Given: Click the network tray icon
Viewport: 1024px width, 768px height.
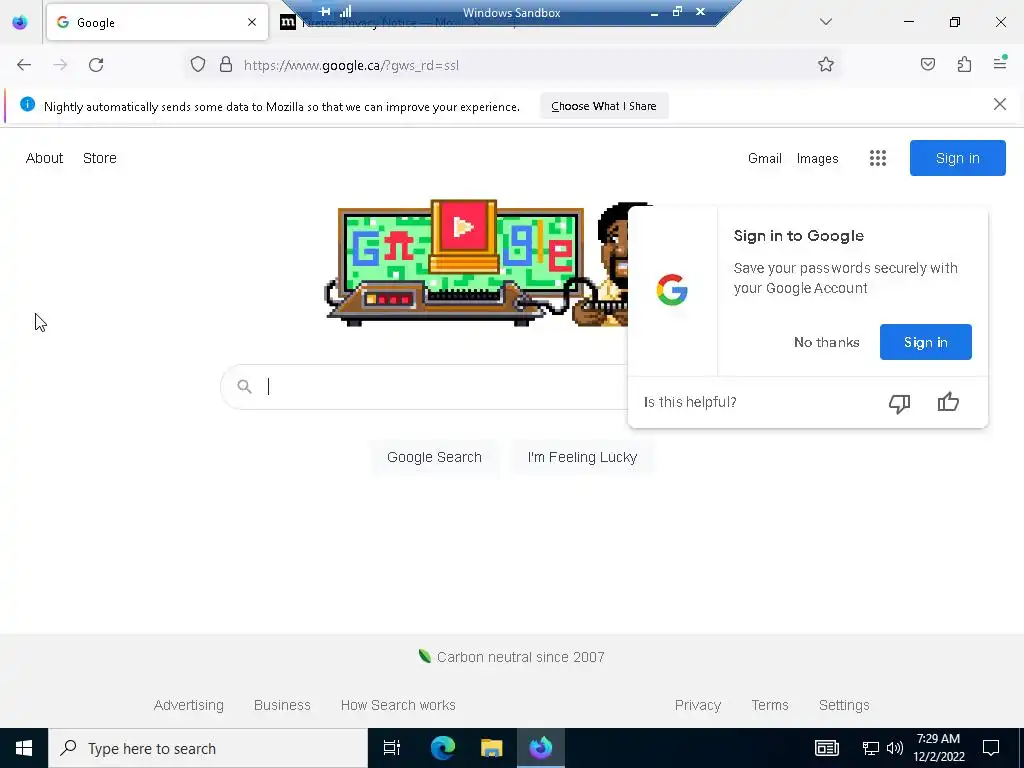Looking at the screenshot, I should tap(871, 748).
